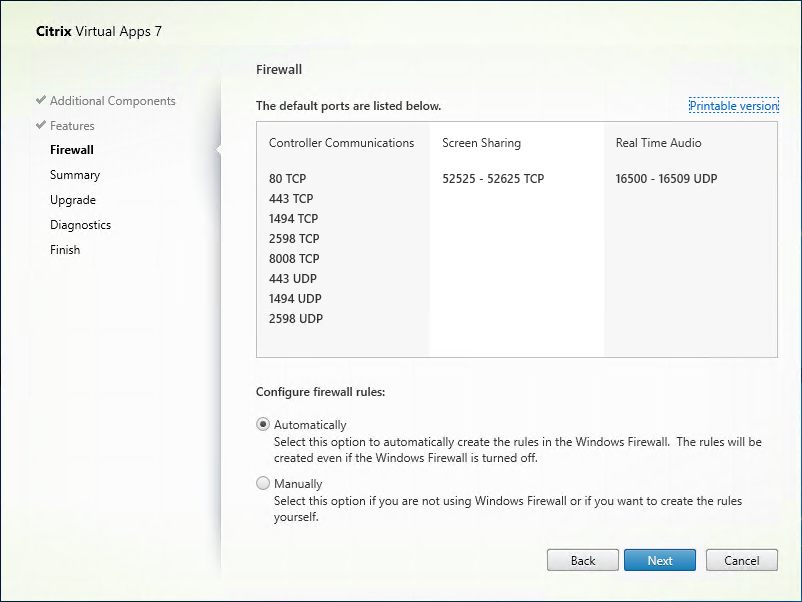802x602 pixels.
Task: Select the Diagnostics step
Action: pos(80,225)
